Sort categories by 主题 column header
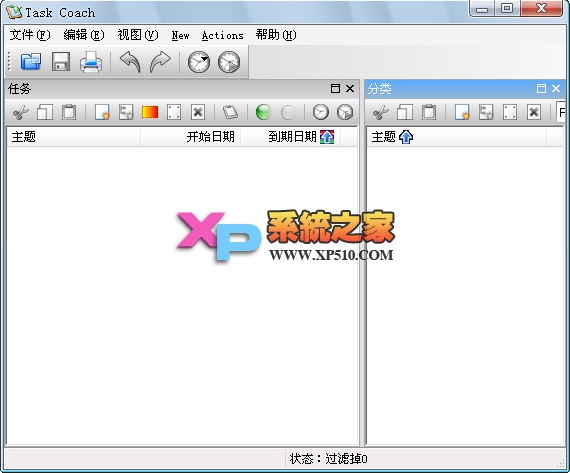The image size is (570, 473). click(x=457, y=137)
